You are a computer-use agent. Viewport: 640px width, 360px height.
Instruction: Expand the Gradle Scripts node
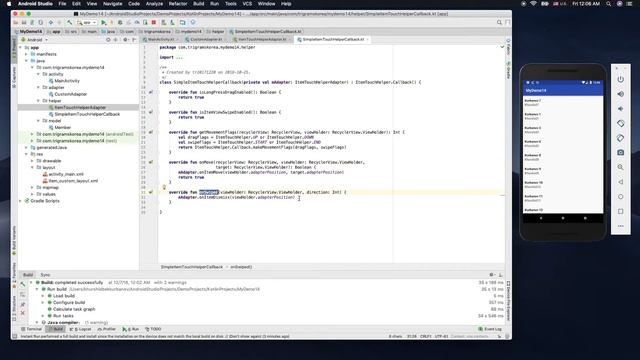[20, 201]
